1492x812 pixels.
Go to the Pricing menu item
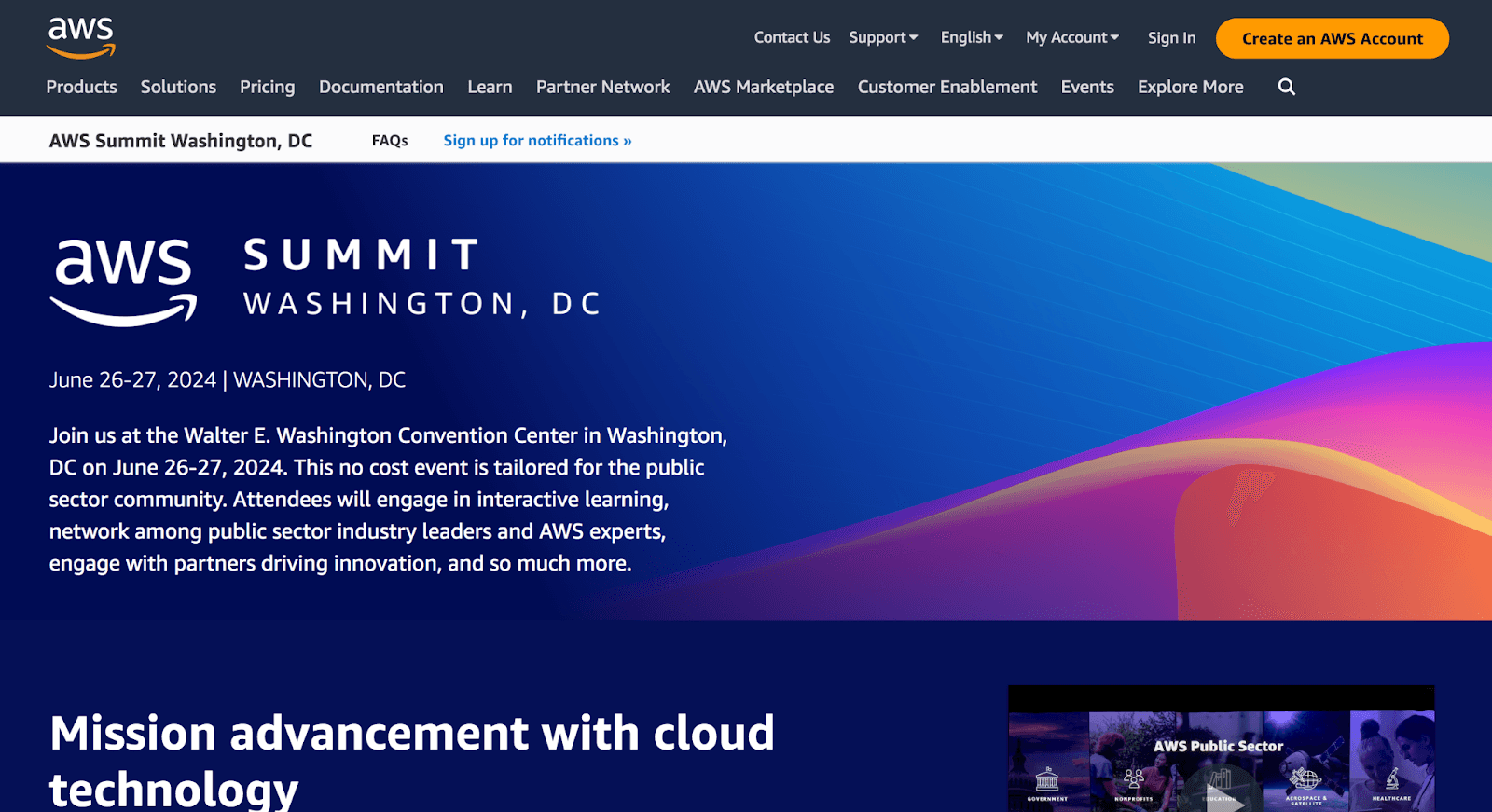coord(267,87)
